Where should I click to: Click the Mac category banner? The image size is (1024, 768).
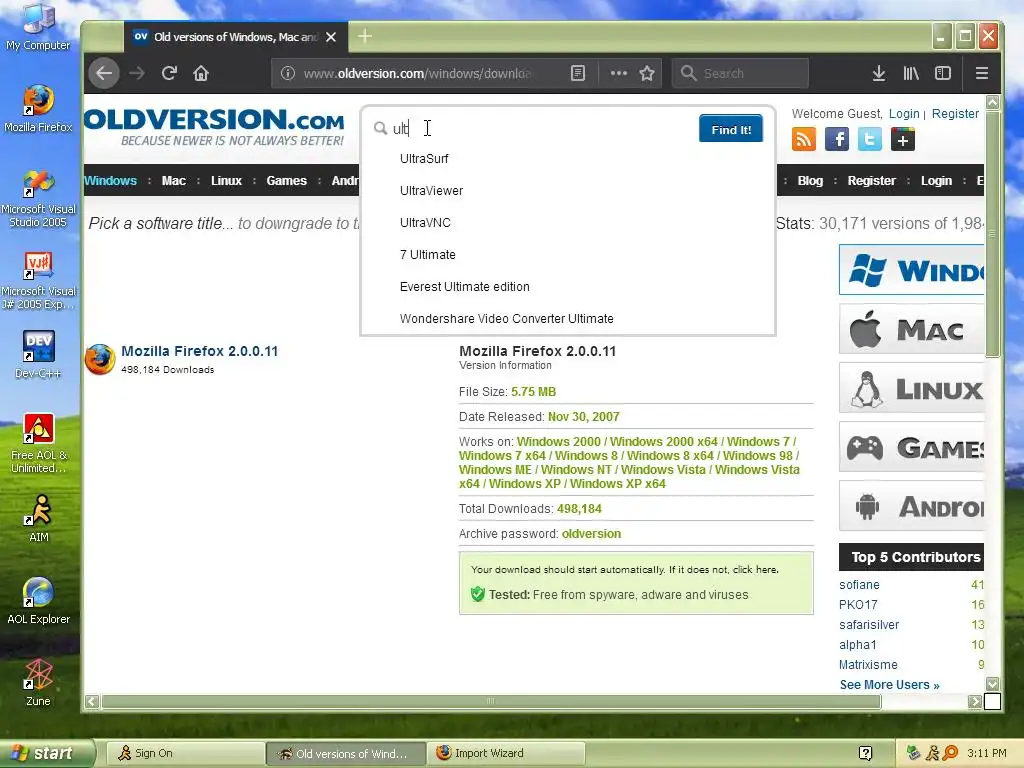pyautogui.click(x=911, y=330)
